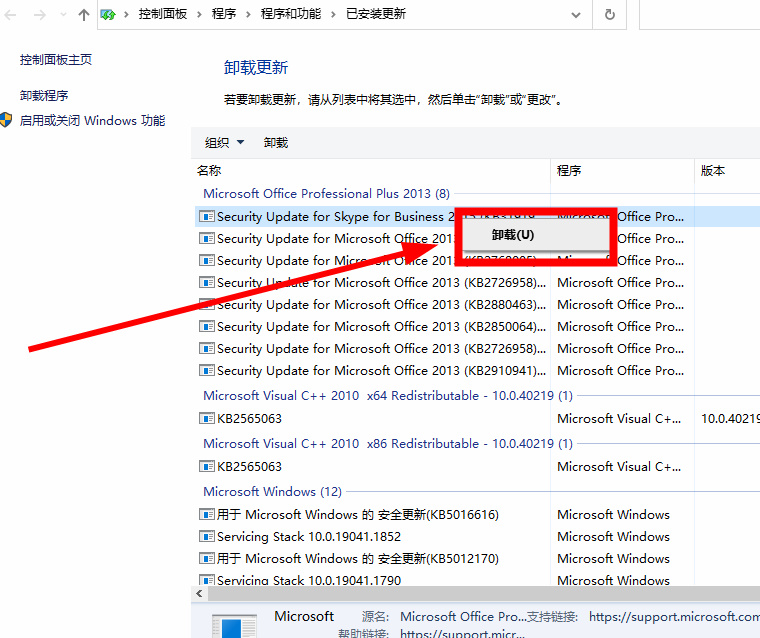Open the address bar history dropdown
Image resolution: width=760 pixels, height=638 pixels.
575,15
